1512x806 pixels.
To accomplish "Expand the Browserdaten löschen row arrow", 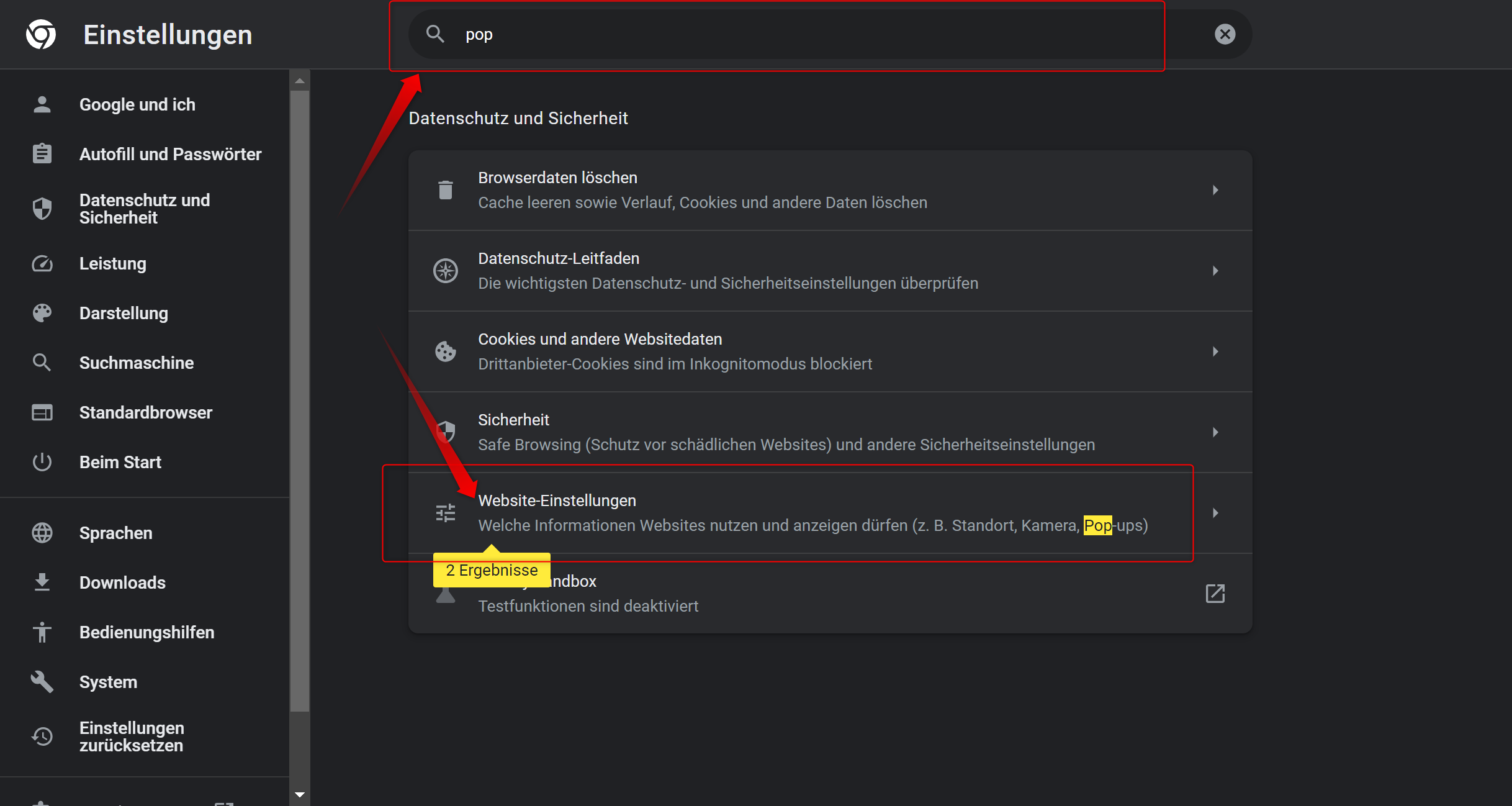I will point(1215,190).
